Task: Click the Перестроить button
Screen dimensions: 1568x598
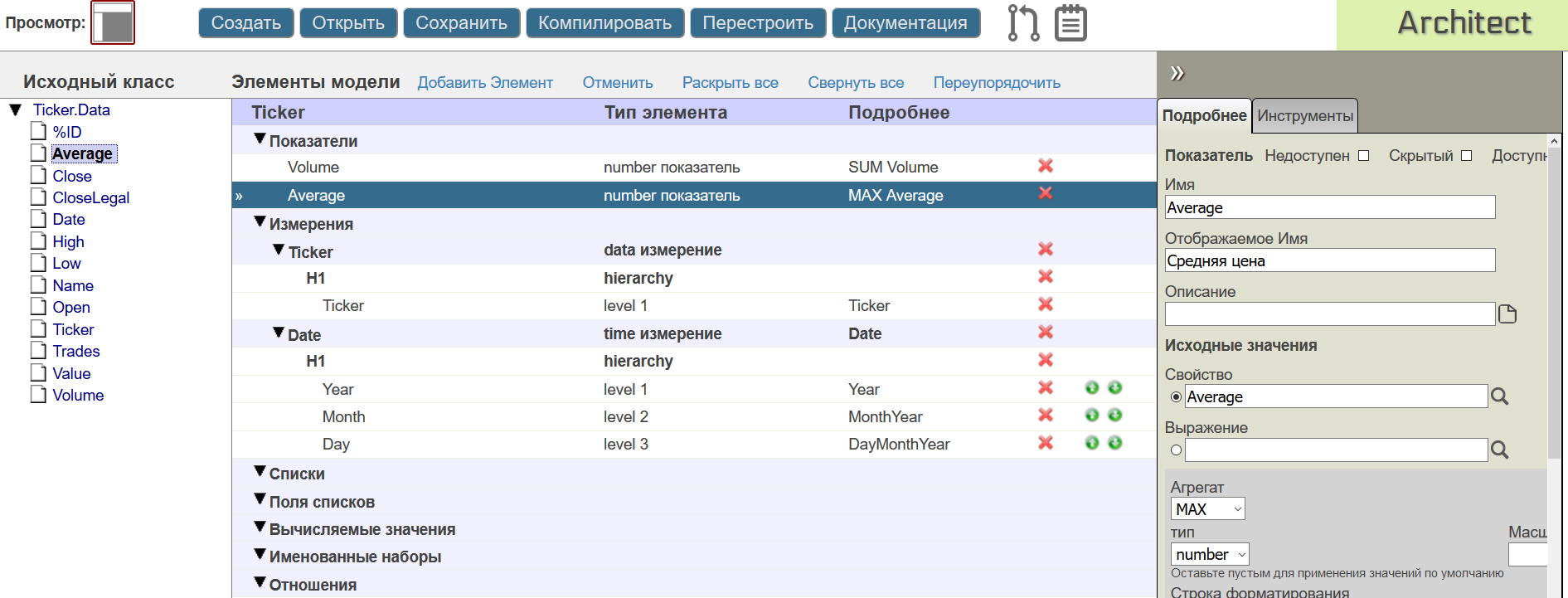Action: click(x=758, y=23)
